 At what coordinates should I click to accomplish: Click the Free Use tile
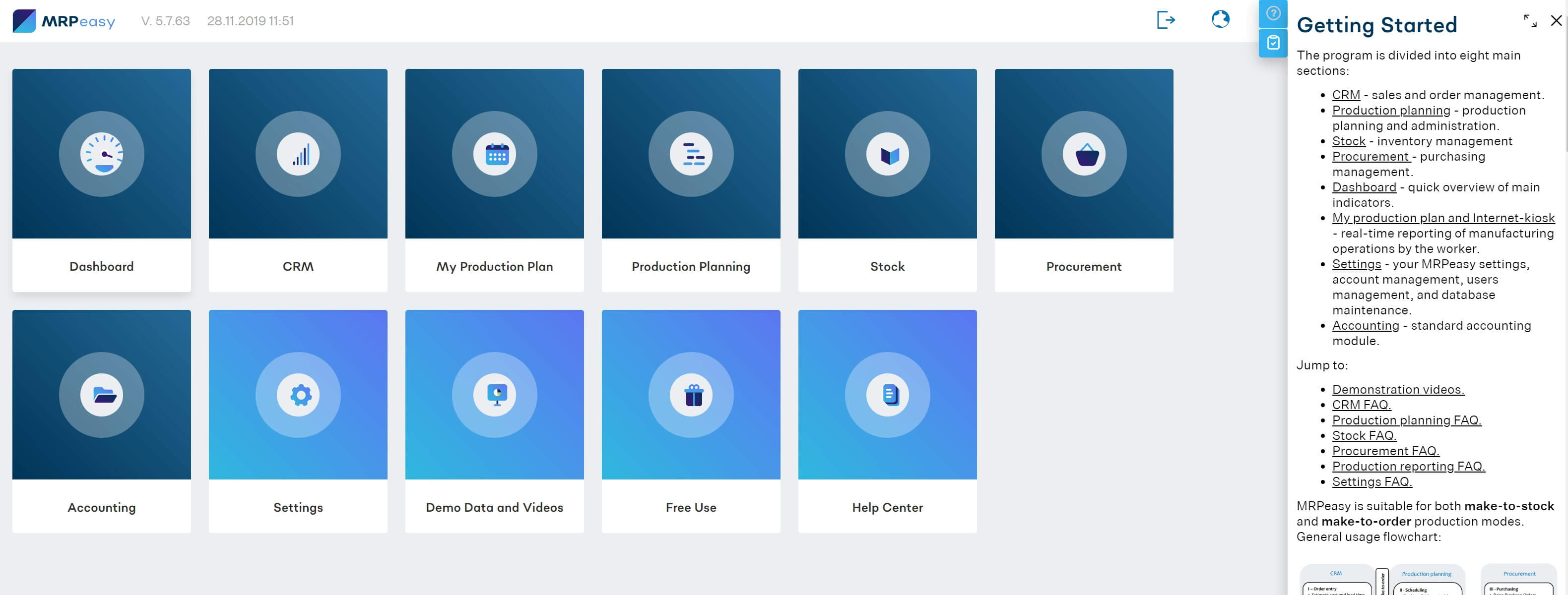tap(691, 421)
